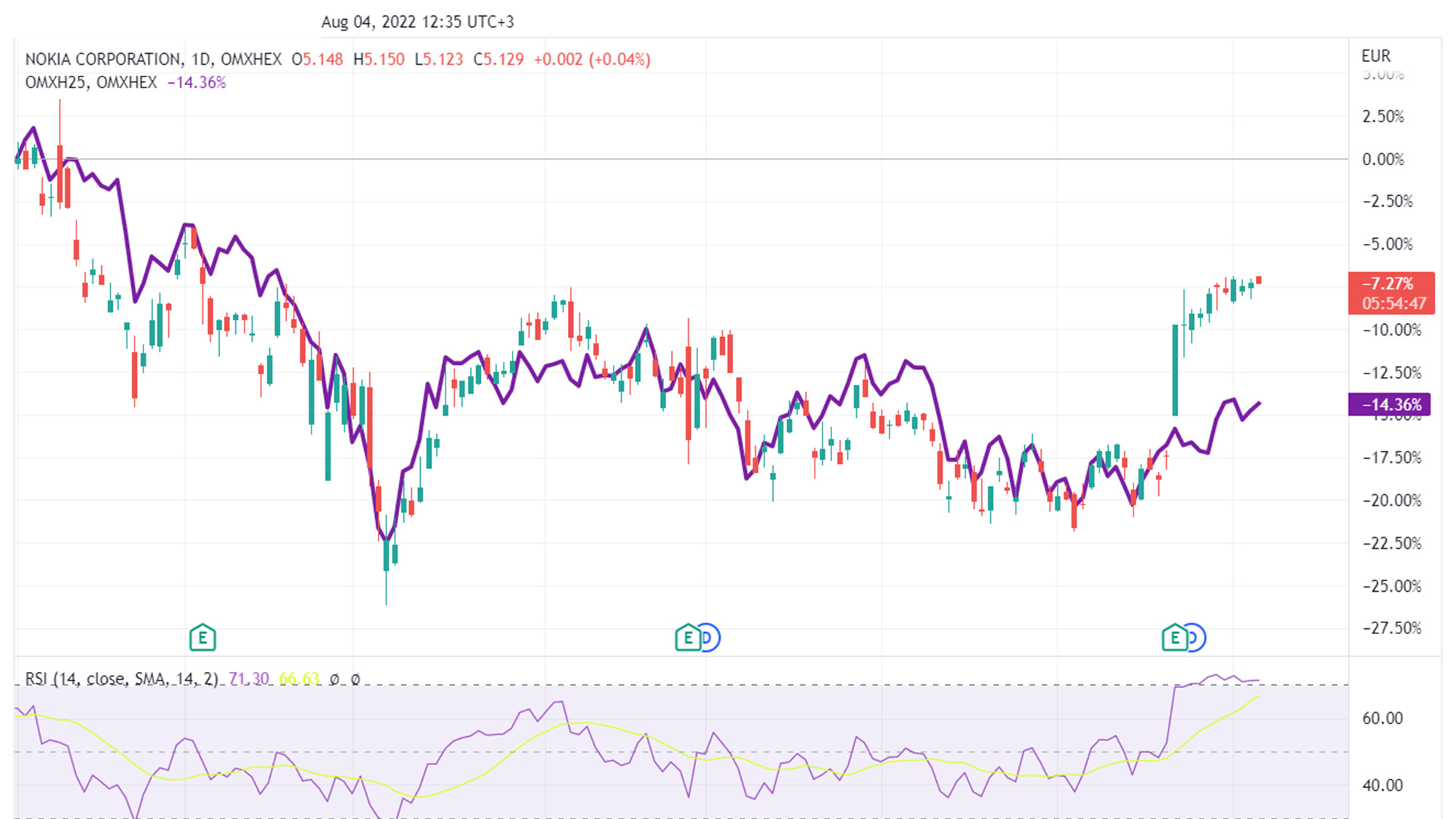The image size is (1456, 819).
Task: Click the middle earnings E marker
Action: (x=687, y=638)
